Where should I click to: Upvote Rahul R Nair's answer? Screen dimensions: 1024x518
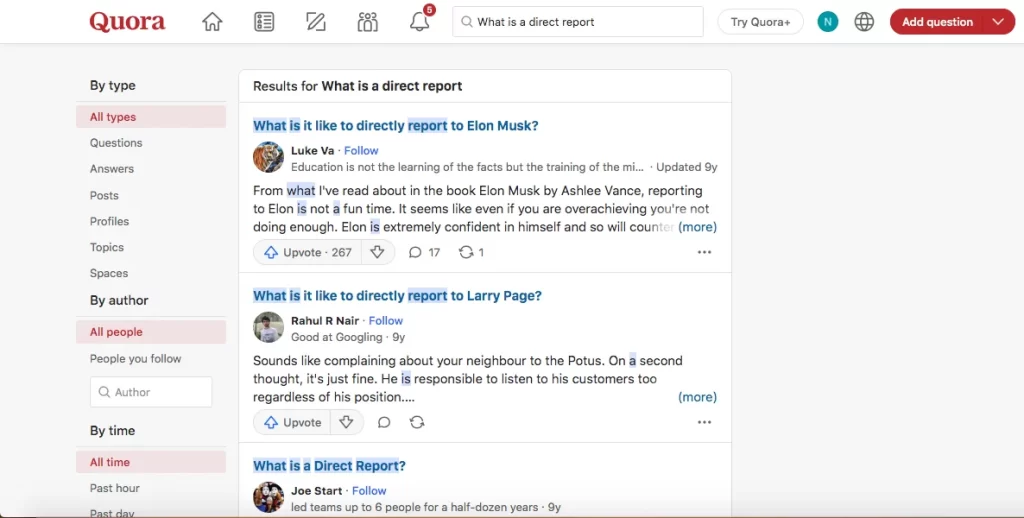(x=292, y=422)
